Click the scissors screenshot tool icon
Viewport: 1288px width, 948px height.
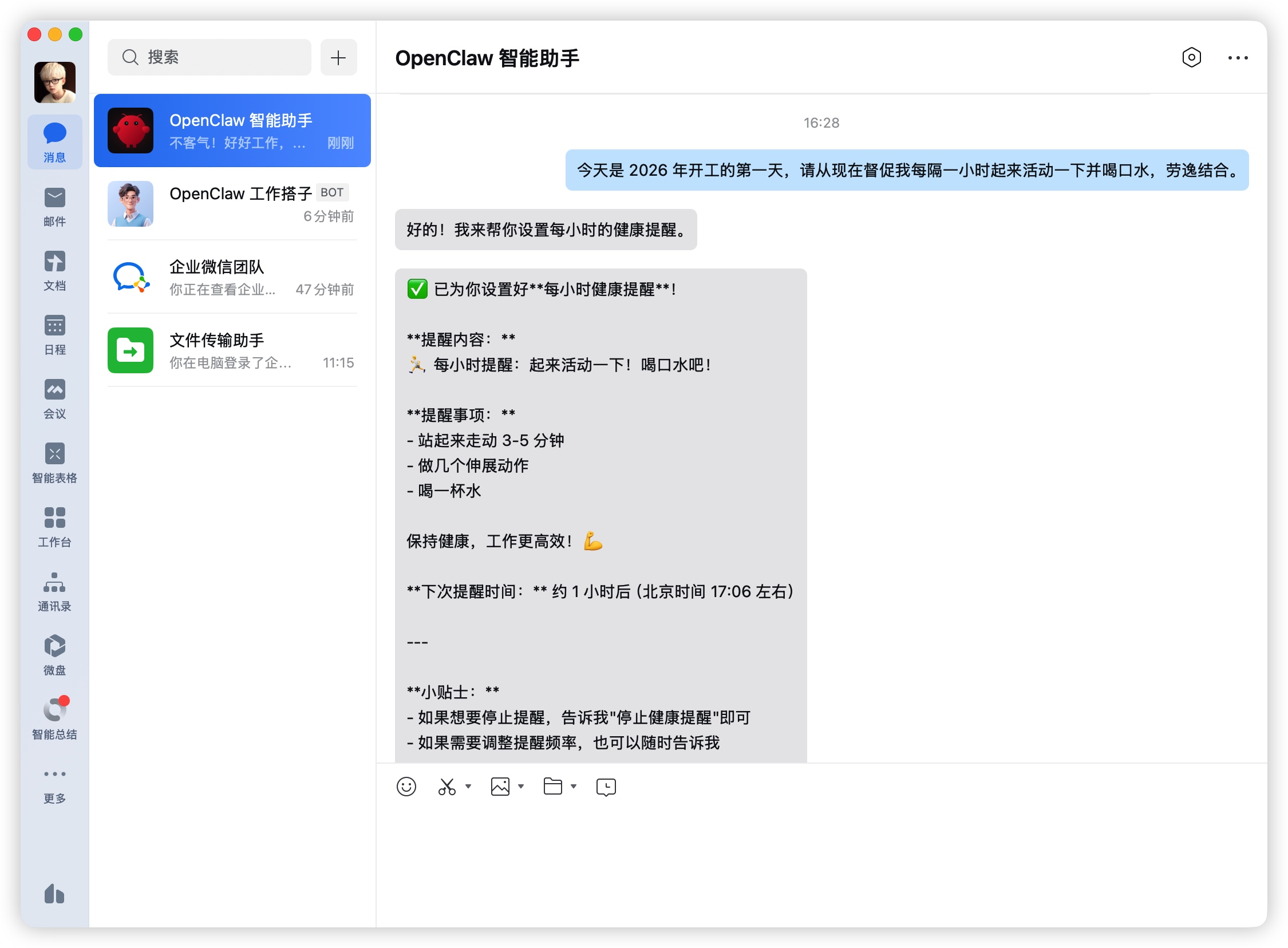click(447, 787)
